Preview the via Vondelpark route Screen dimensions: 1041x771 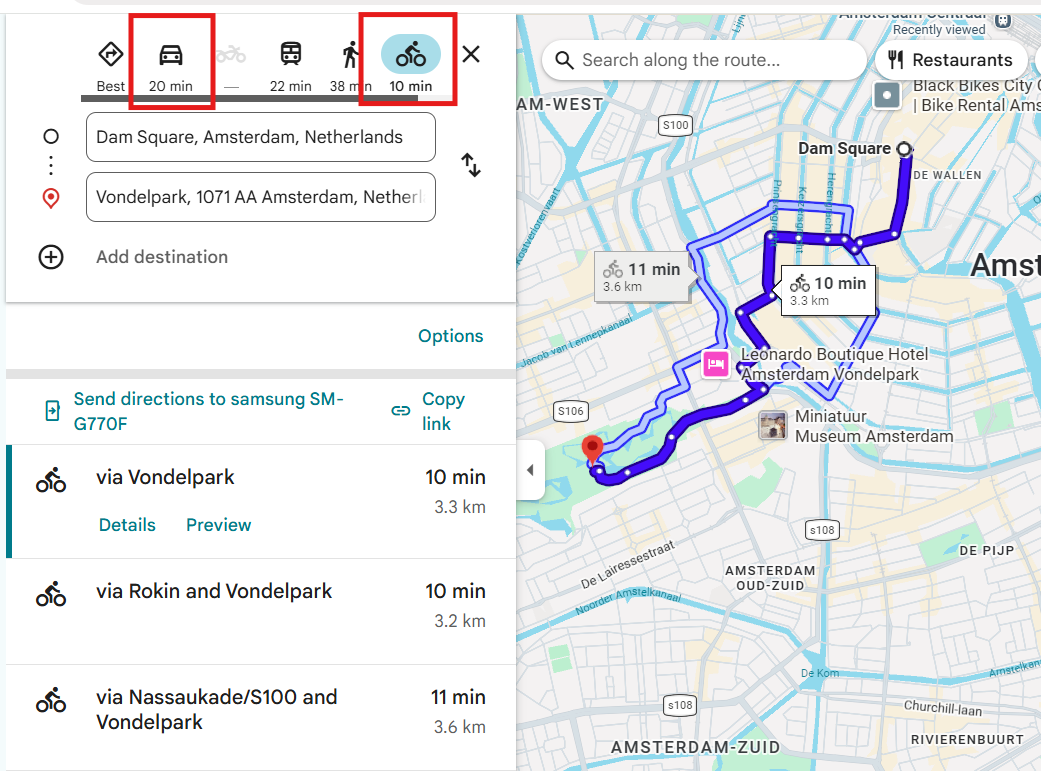pos(218,525)
